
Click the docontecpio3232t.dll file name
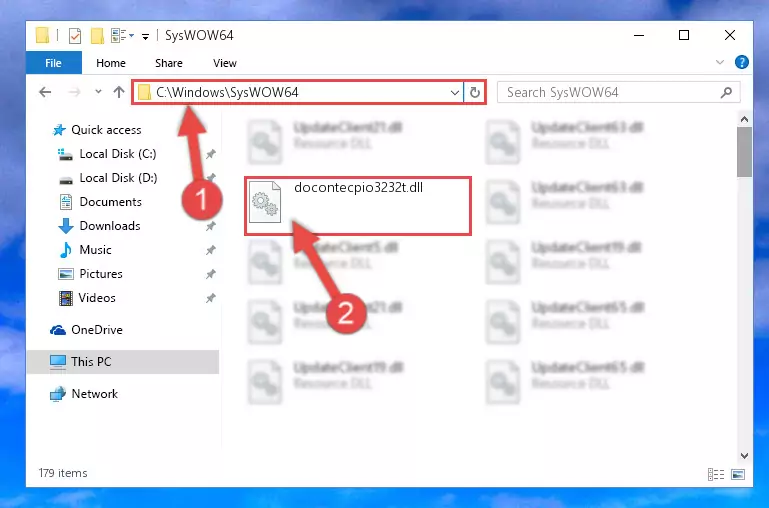pyautogui.click(x=359, y=188)
